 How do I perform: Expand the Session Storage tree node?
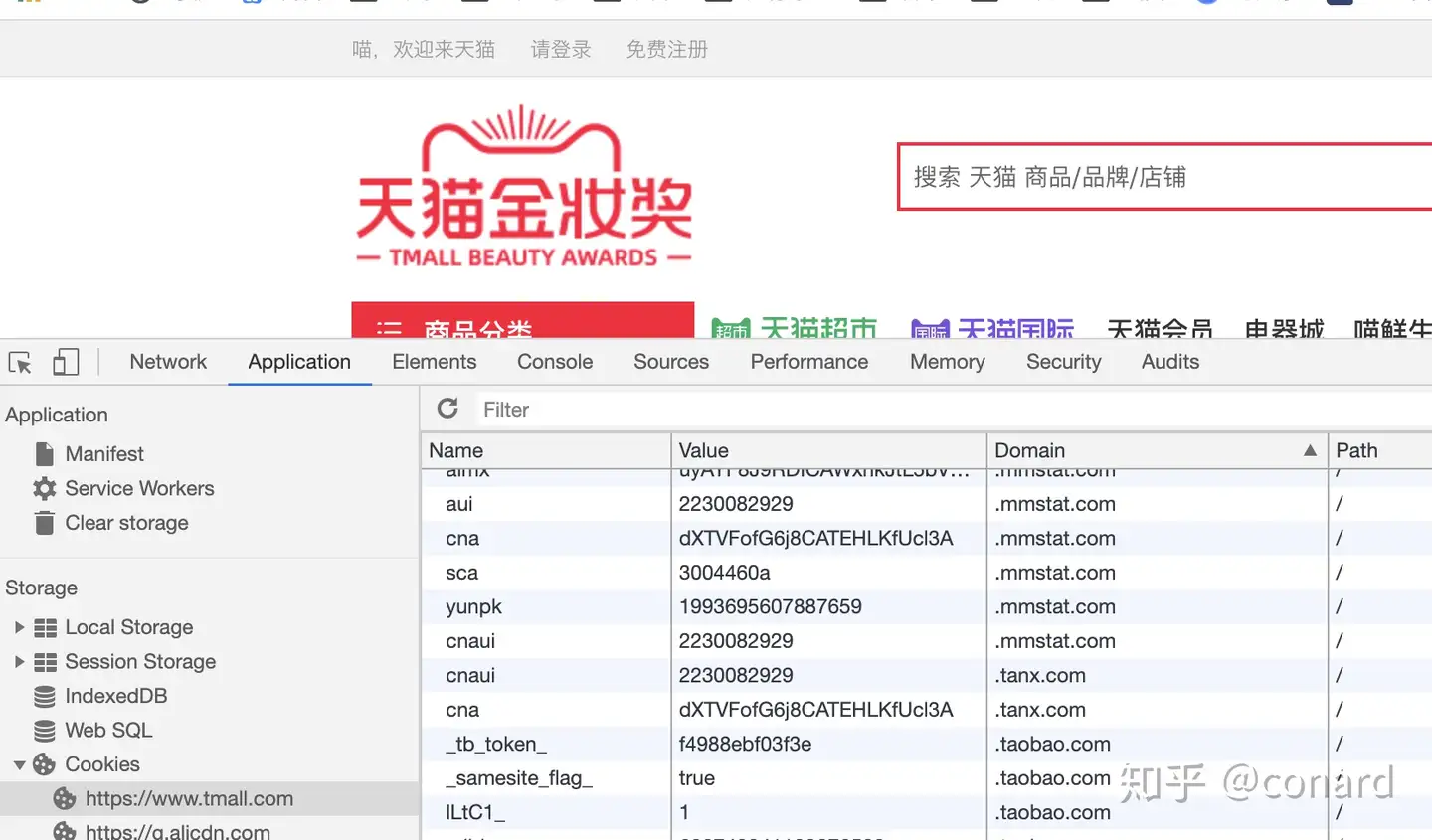pos(19,662)
